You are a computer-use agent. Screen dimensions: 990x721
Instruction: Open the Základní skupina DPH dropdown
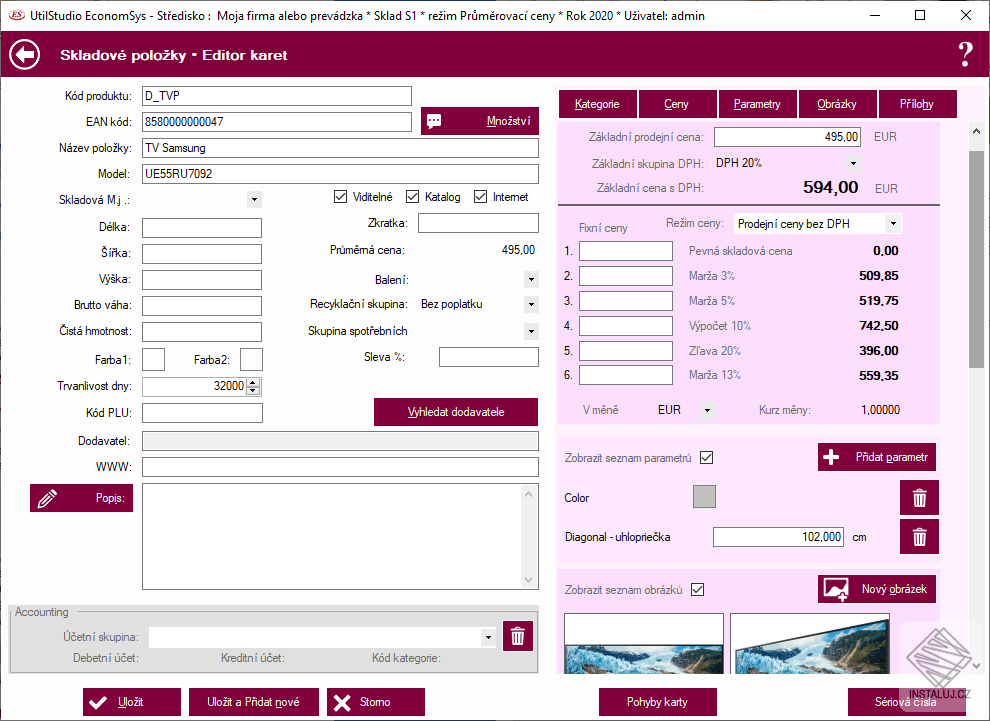pyautogui.click(x=853, y=164)
